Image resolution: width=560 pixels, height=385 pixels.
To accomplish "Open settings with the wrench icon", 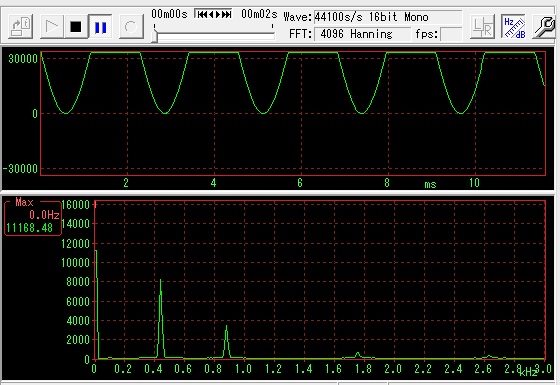I will point(544,26).
